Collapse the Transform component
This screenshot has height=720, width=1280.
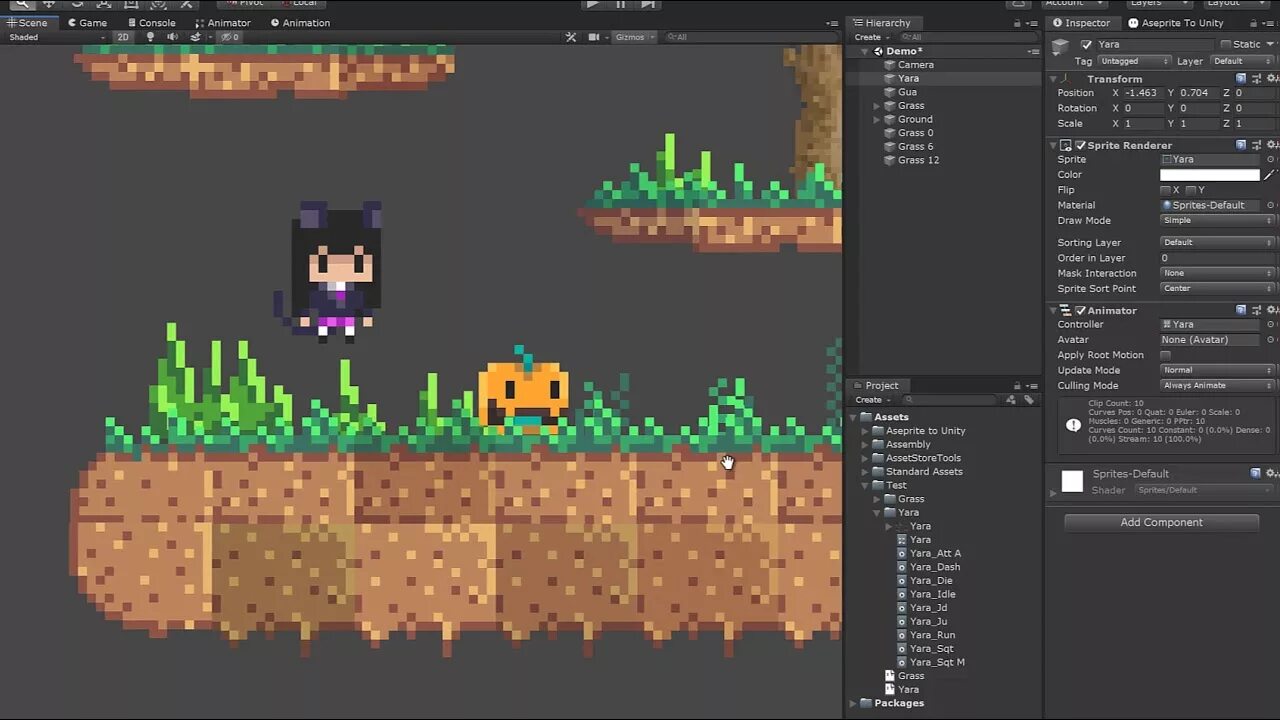[x=1053, y=79]
